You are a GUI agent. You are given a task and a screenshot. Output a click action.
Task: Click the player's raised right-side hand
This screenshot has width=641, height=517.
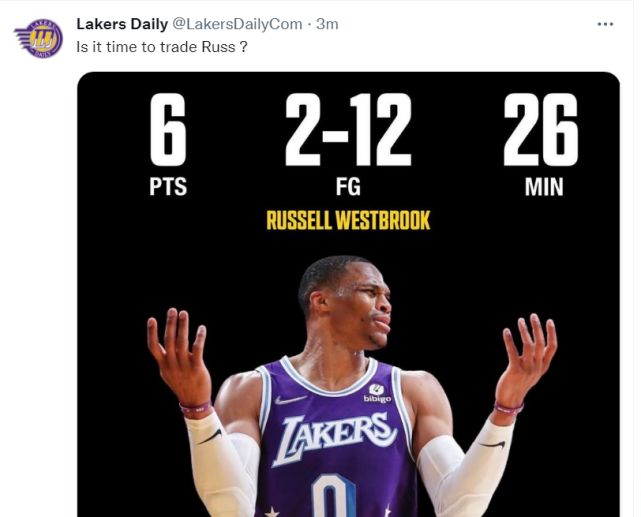(524, 356)
